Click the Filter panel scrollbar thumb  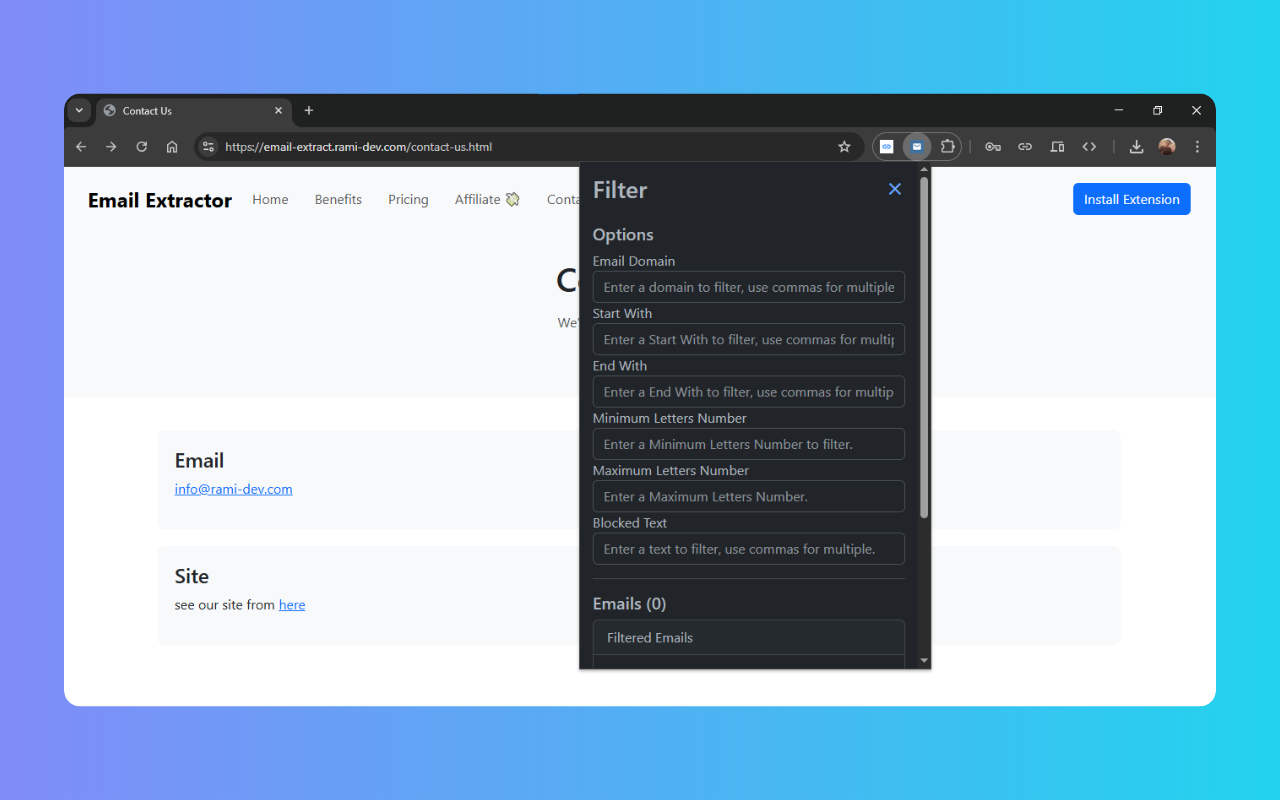[924, 347]
